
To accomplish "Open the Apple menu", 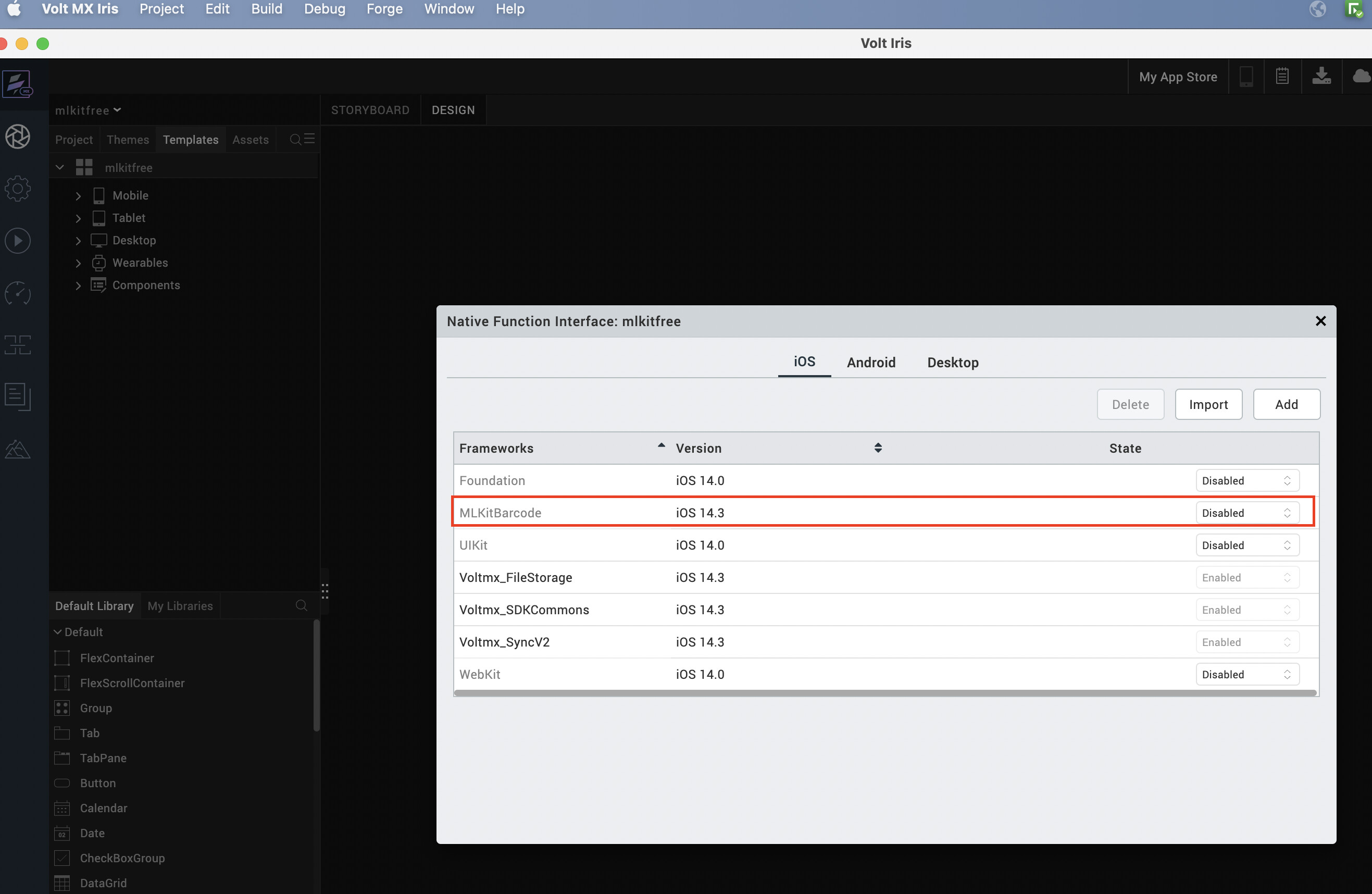I will pos(14,9).
